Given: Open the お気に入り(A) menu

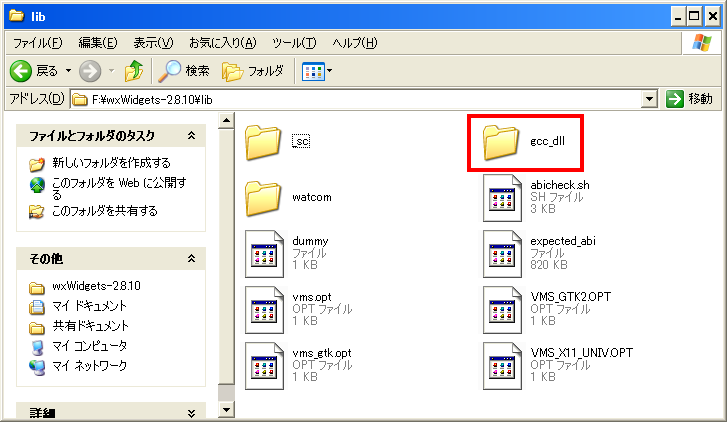Looking at the screenshot, I should [x=223, y=43].
